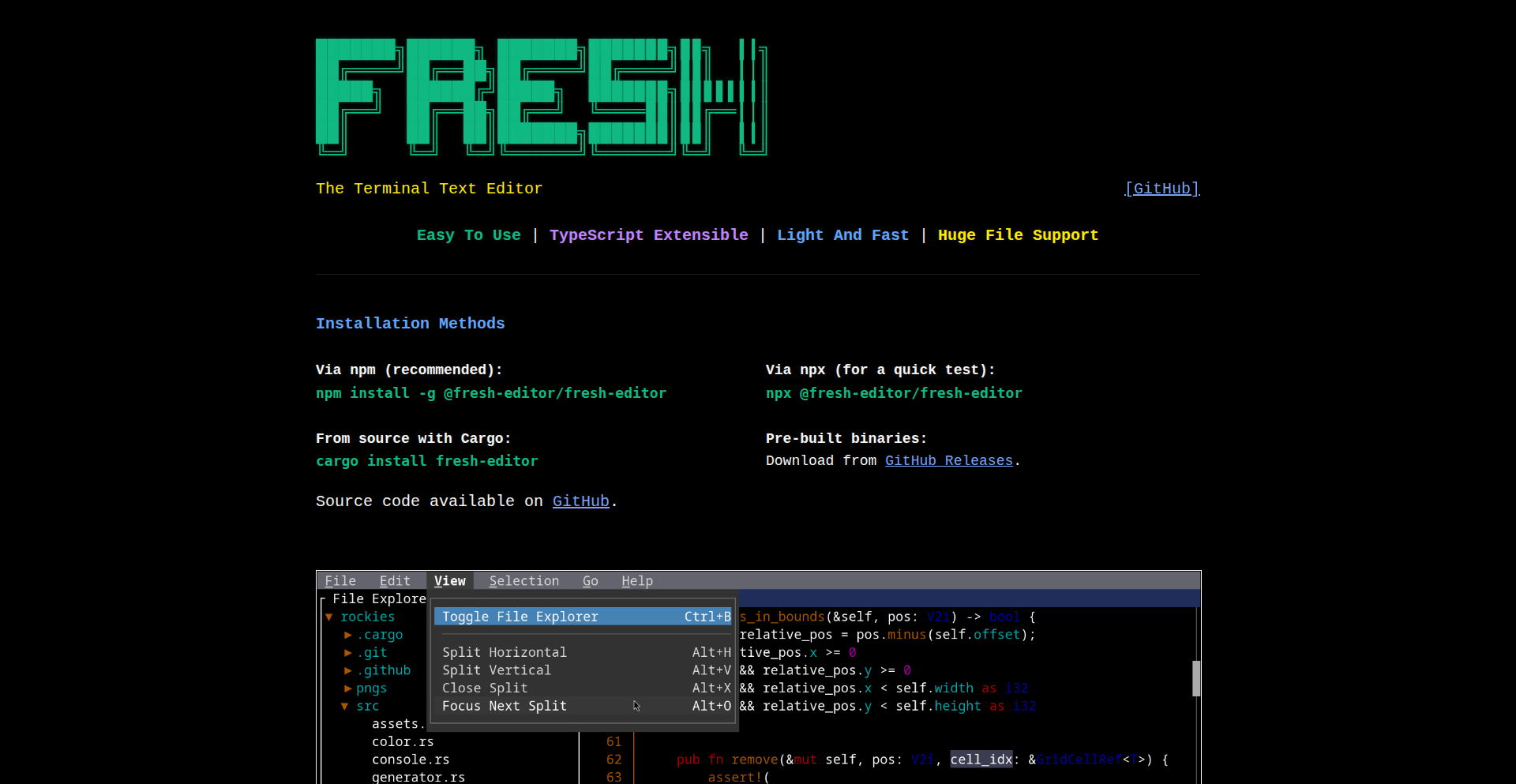1516x784 pixels.
Task: Select console.rs in the file explorer
Action: [411, 760]
